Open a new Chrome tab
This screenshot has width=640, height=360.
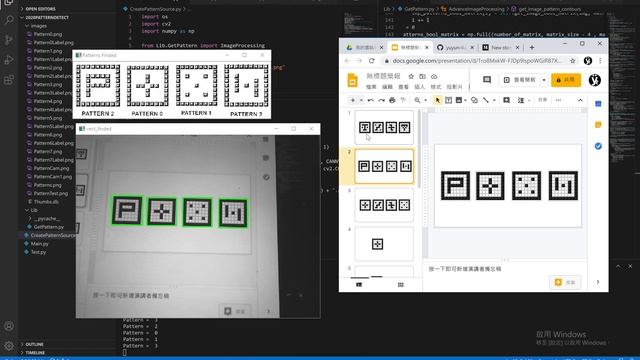pos(531,47)
